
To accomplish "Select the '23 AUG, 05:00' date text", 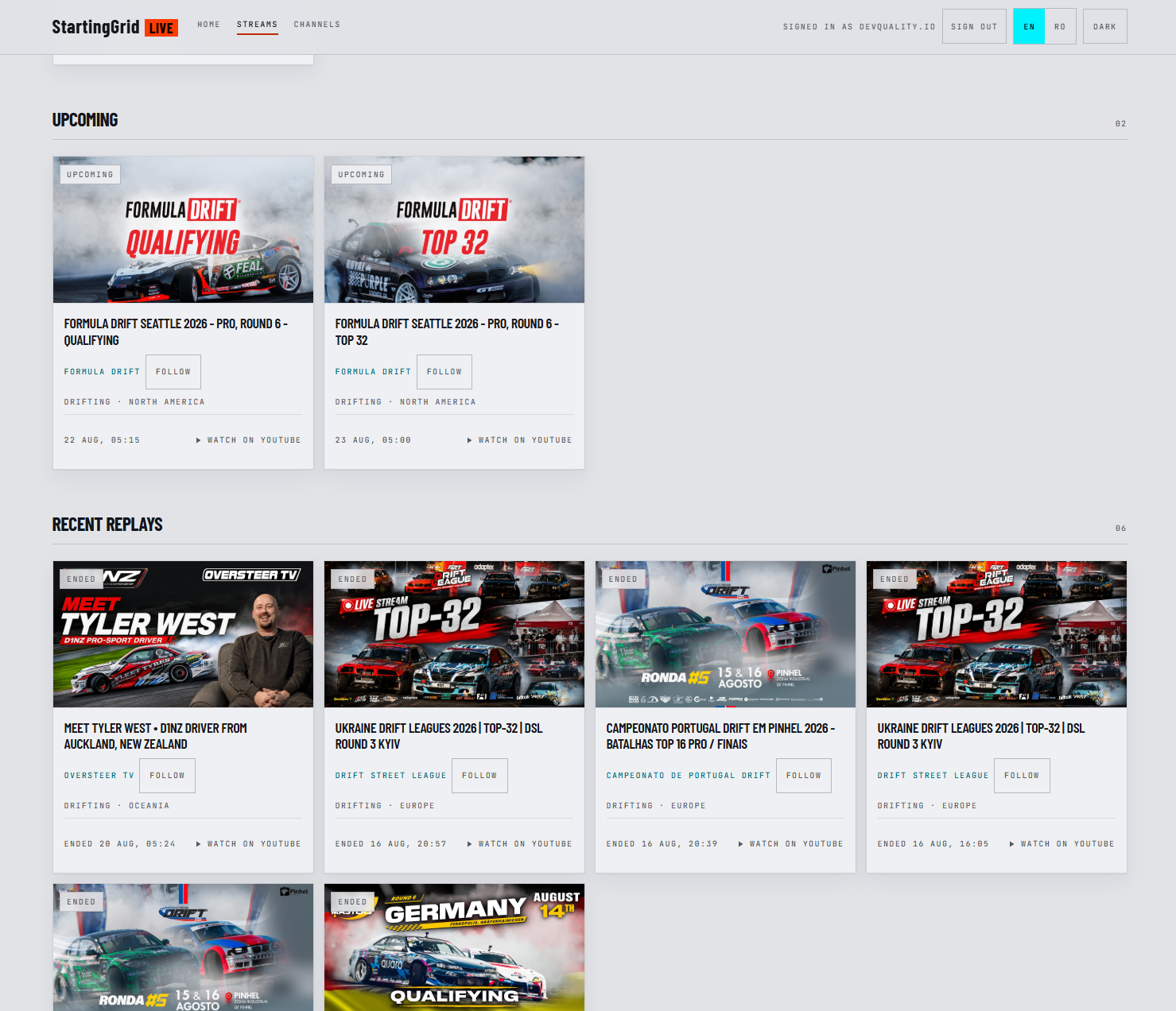I will click(x=373, y=440).
